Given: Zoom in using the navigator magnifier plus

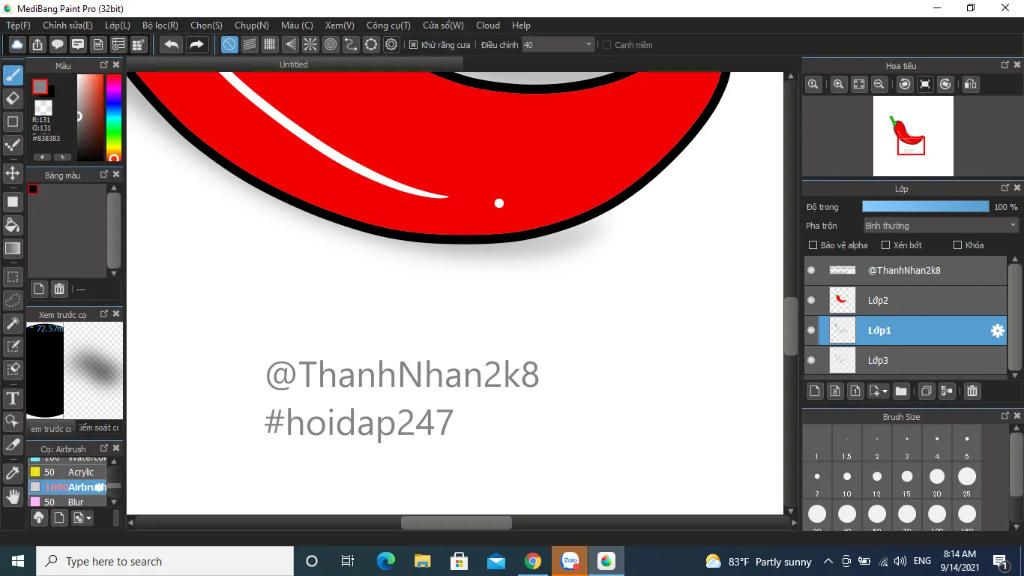Looking at the screenshot, I should click(839, 84).
